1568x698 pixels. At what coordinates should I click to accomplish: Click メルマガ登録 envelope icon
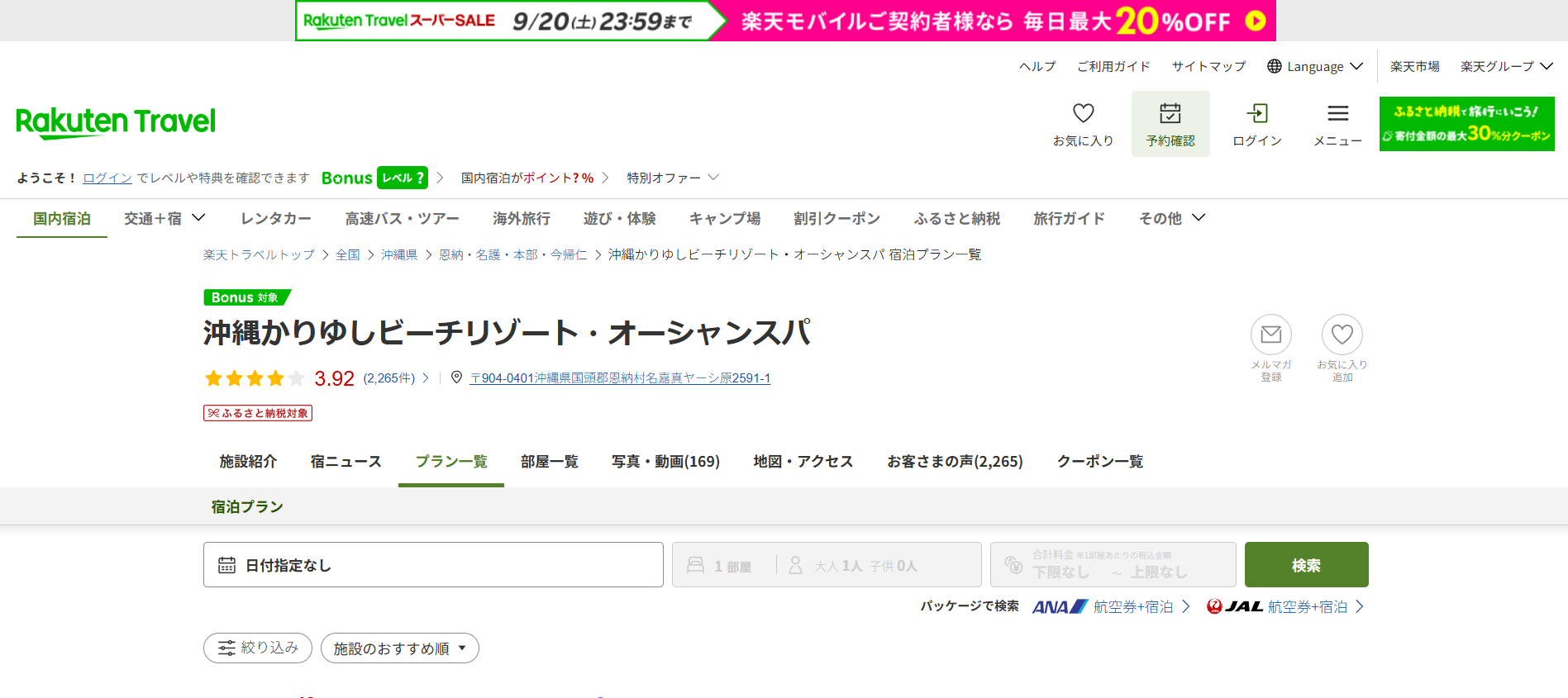1270,335
